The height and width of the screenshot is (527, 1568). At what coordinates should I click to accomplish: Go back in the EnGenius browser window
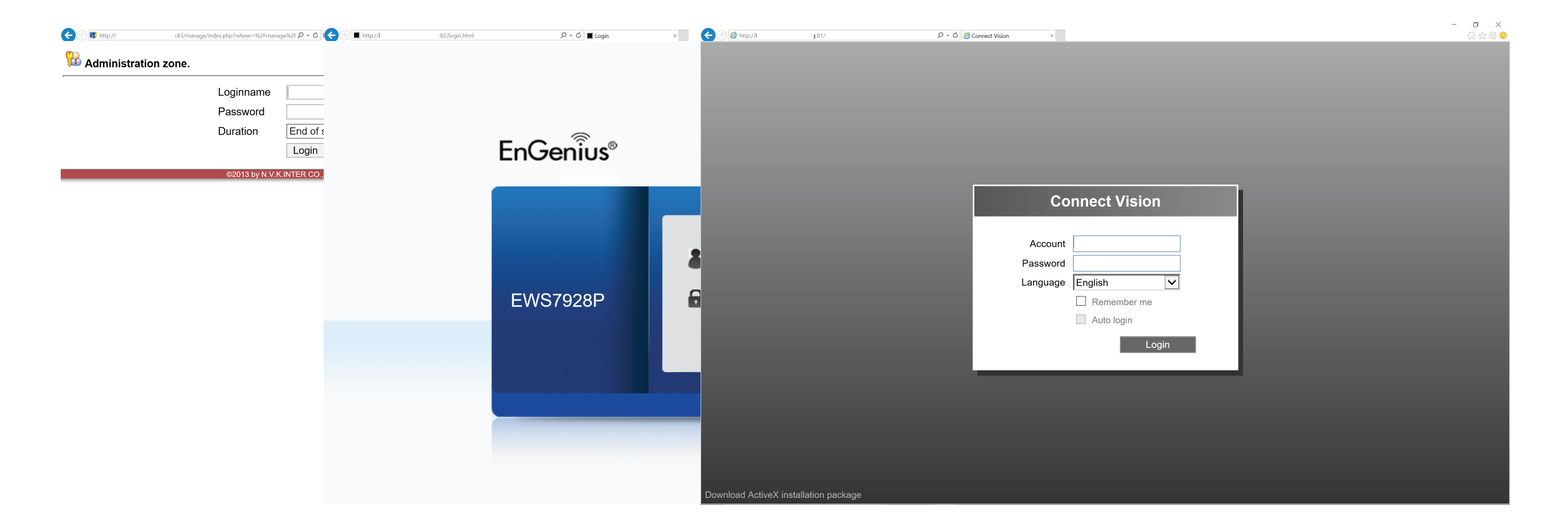tap(331, 35)
